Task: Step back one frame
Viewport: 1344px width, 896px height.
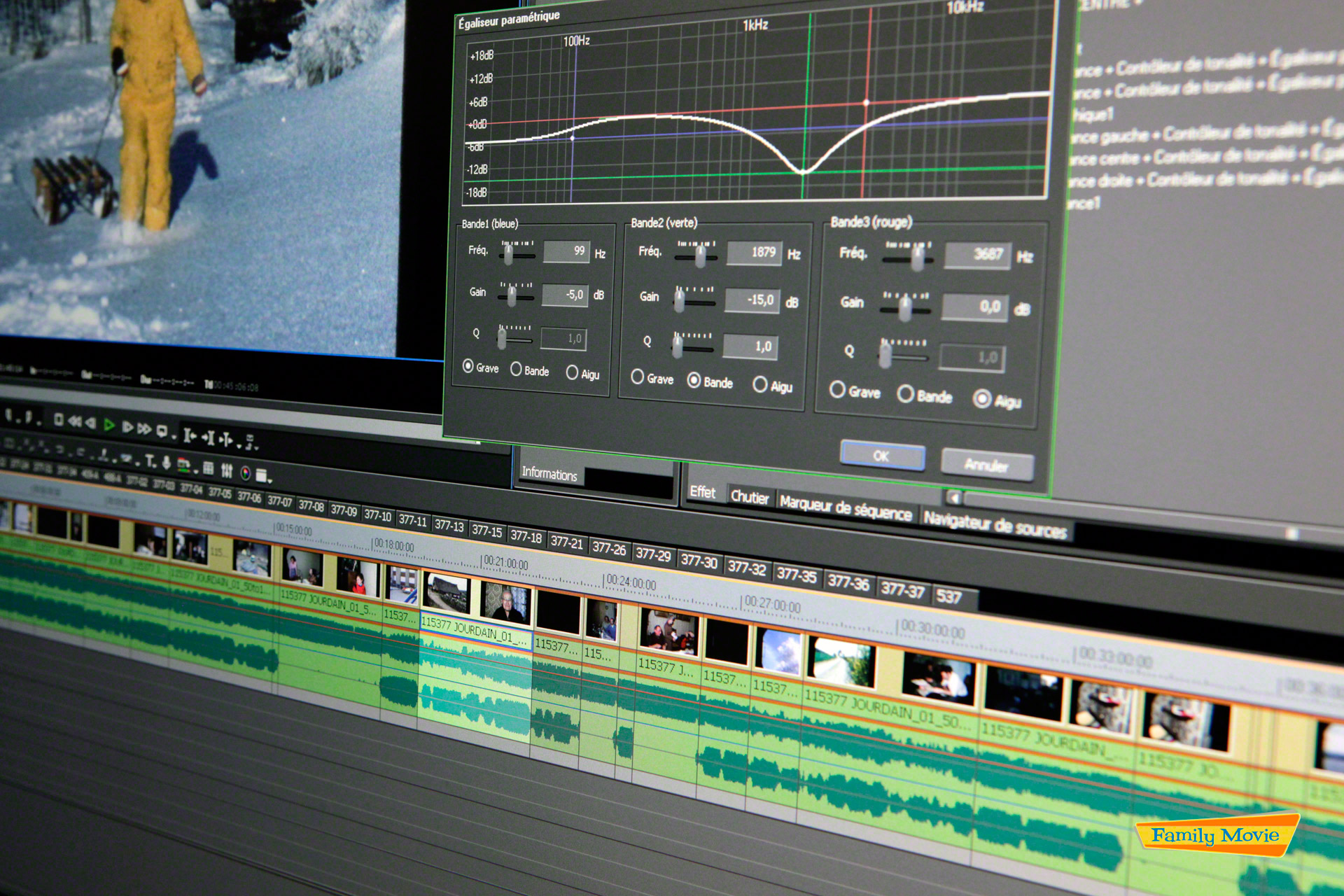Action: coord(91,423)
